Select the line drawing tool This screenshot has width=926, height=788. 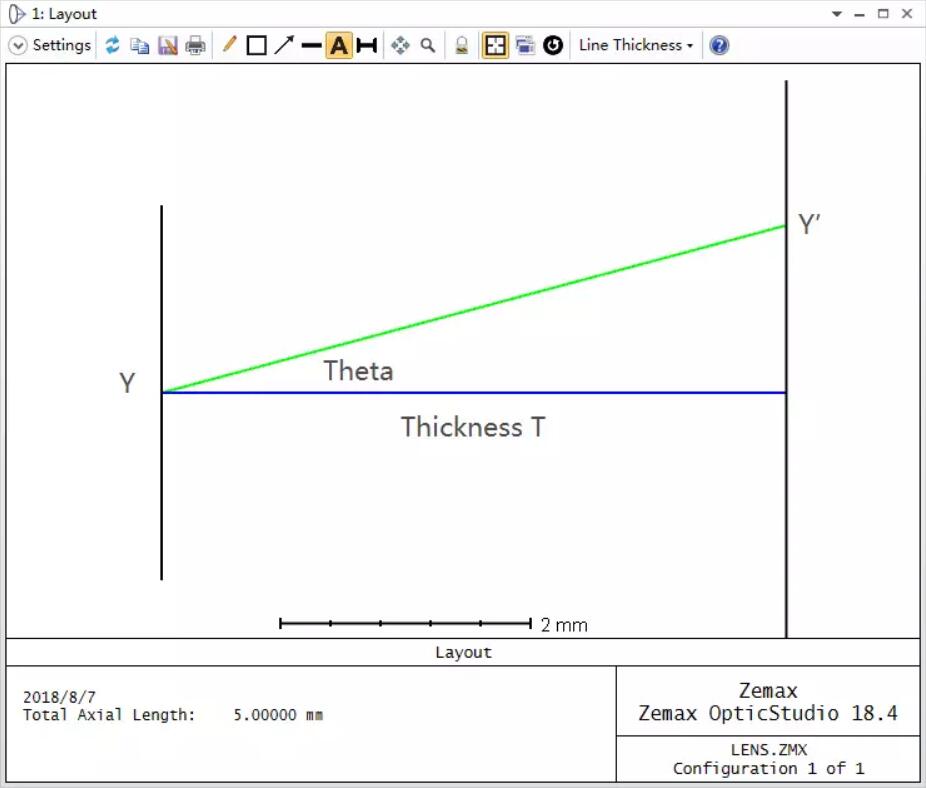311,45
